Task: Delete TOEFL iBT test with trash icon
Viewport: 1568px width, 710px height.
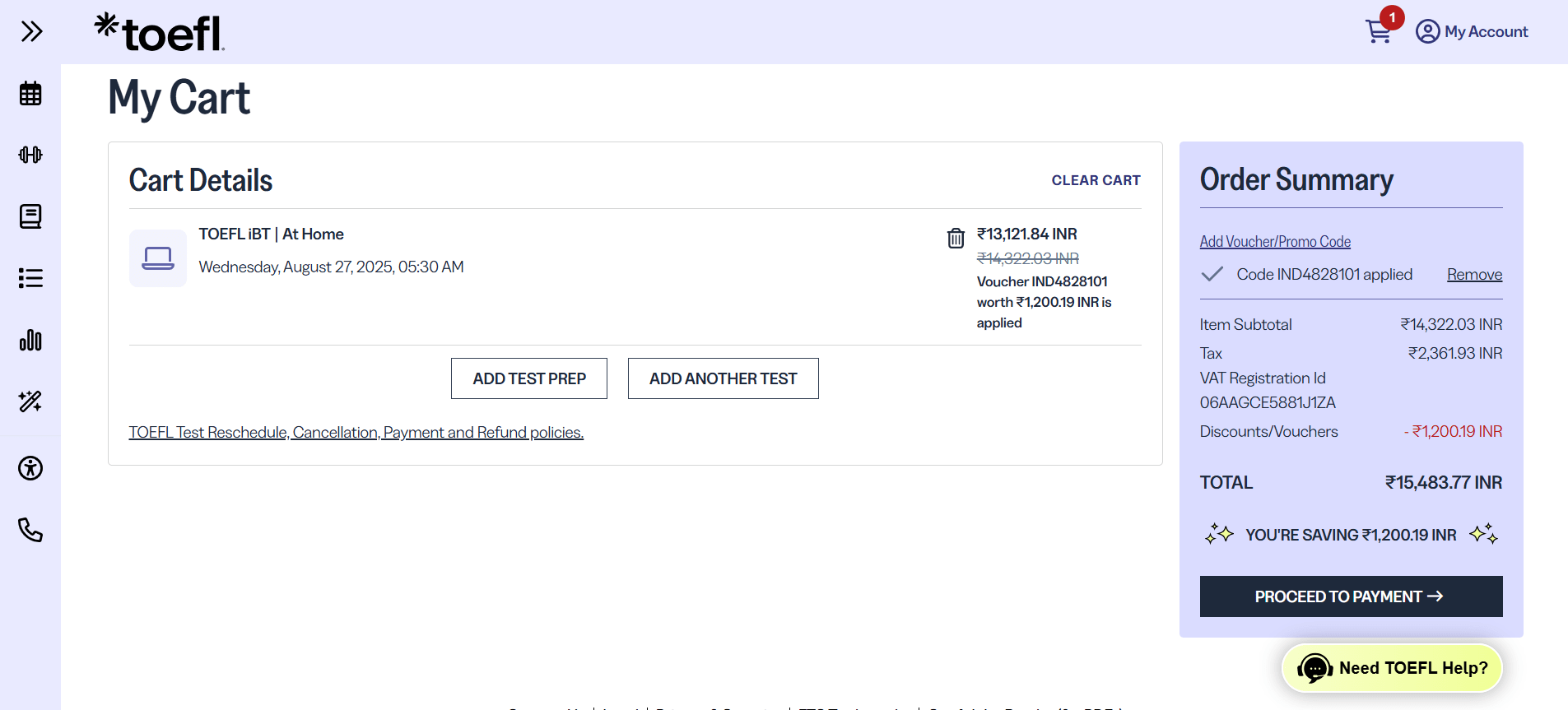Action: click(955, 238)
